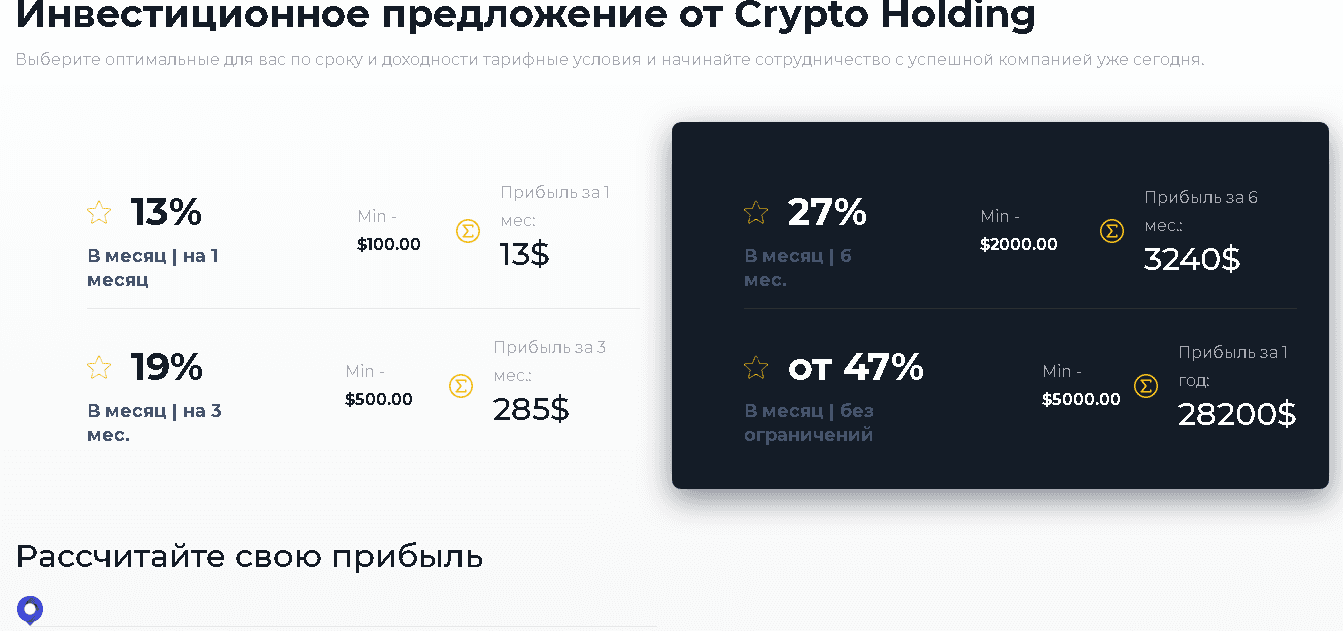
Task: Click the star icon beside the 47% plan
Action: tap(755, 367)
